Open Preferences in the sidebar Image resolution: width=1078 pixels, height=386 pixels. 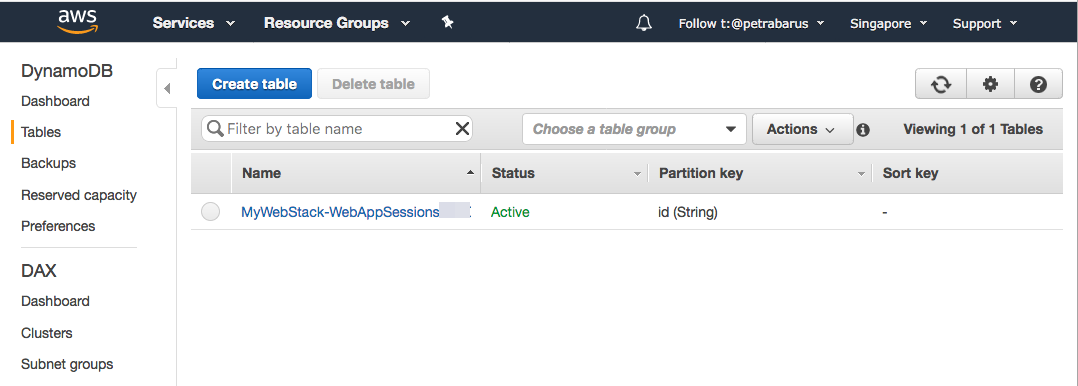58,226
